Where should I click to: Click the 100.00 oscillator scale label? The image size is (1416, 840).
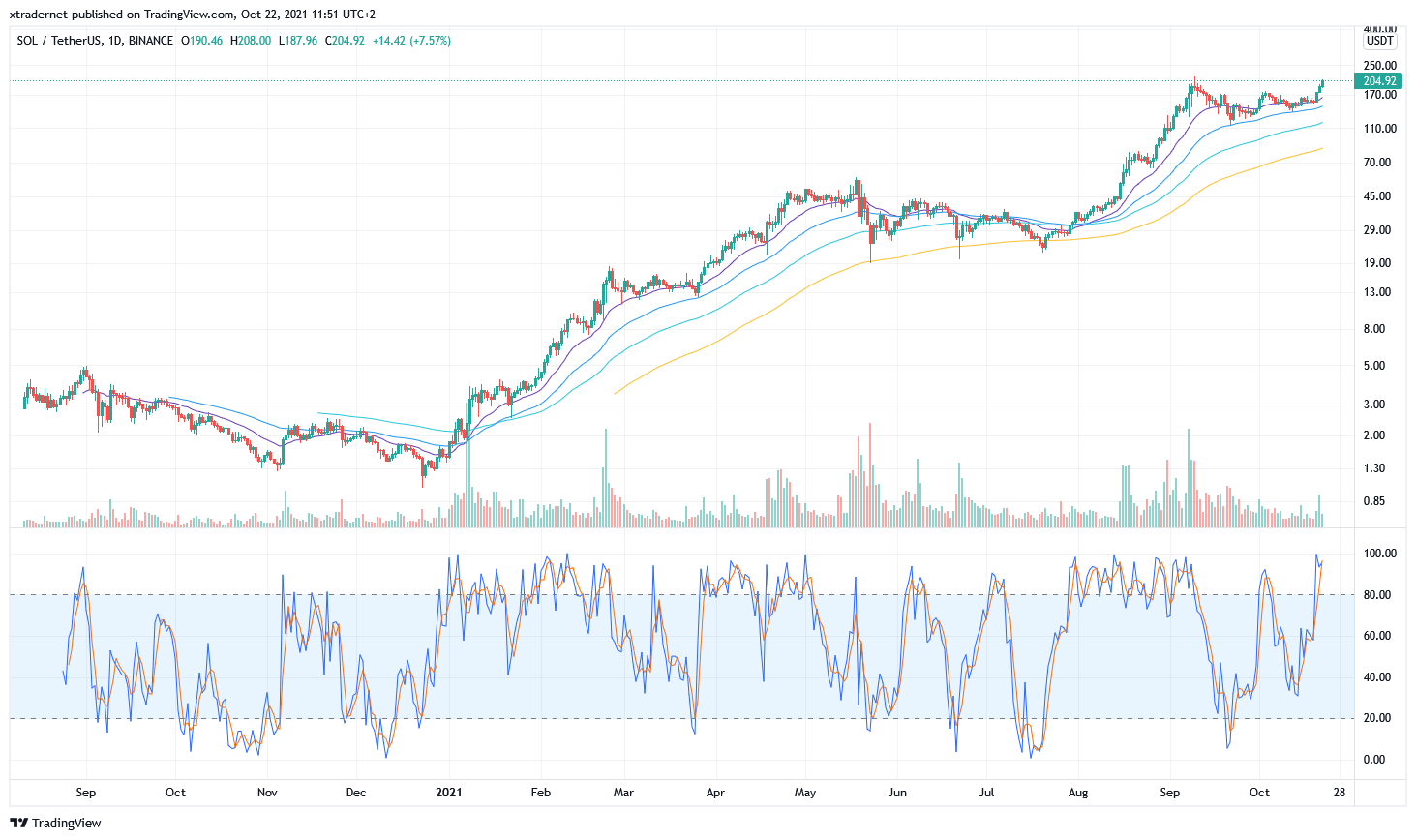click(1379, 554)
